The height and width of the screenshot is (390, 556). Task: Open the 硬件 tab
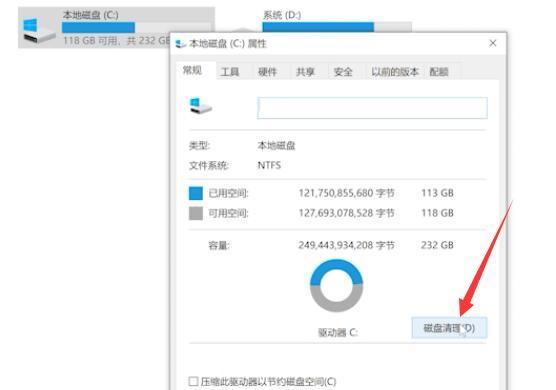point(267,72)
